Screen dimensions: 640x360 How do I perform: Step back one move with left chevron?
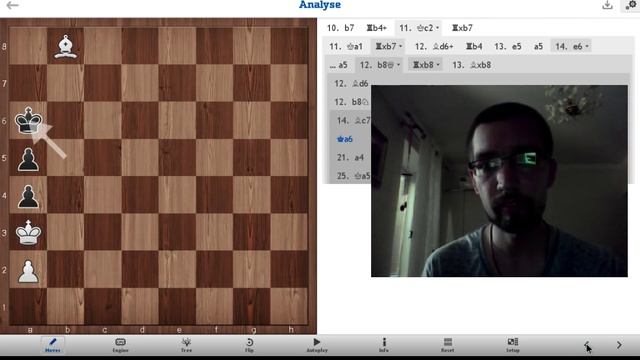click(587, 345)
